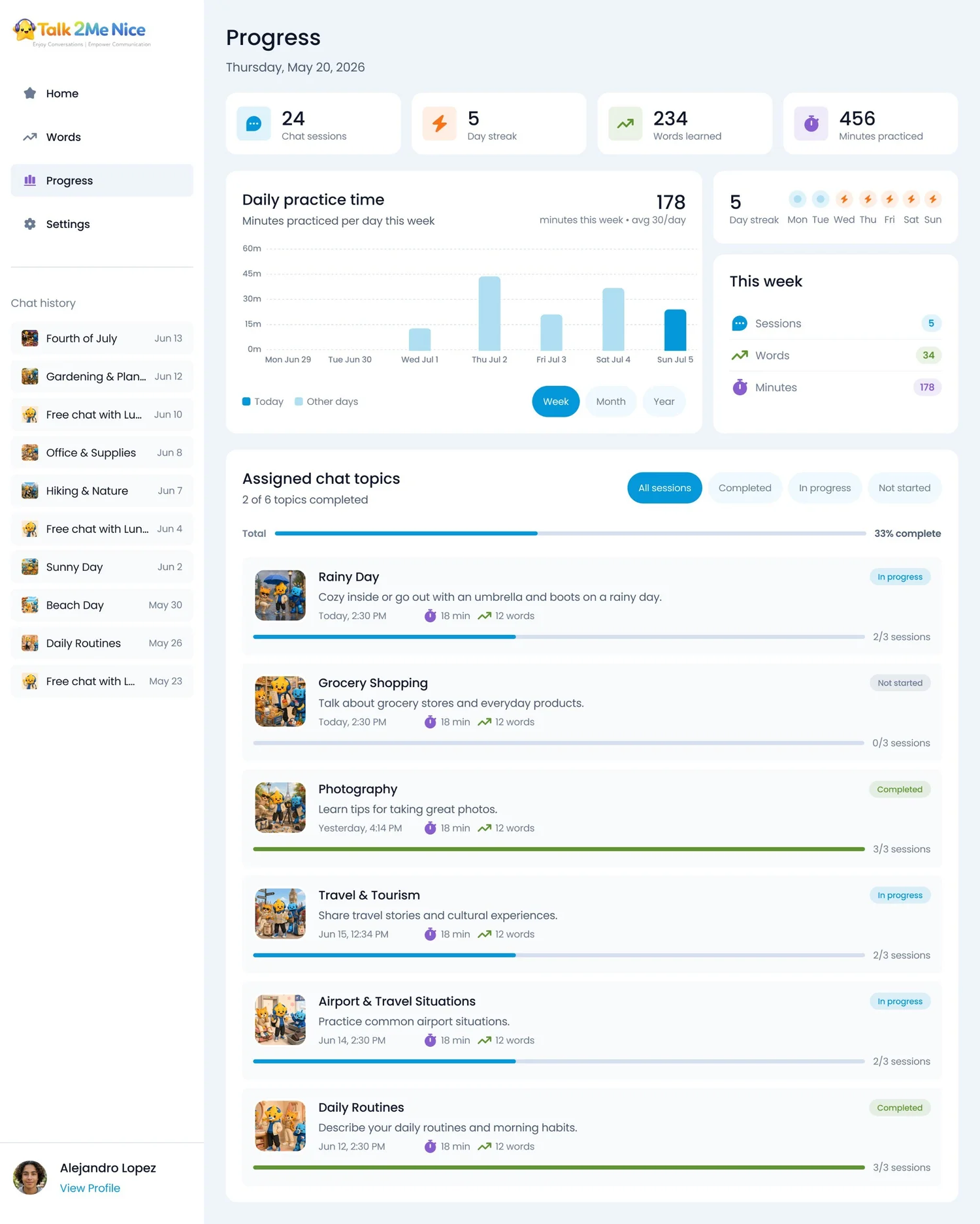Open the Home page from sidebar
Viewport: 980px width, 1224px height.
click(102, 93)
